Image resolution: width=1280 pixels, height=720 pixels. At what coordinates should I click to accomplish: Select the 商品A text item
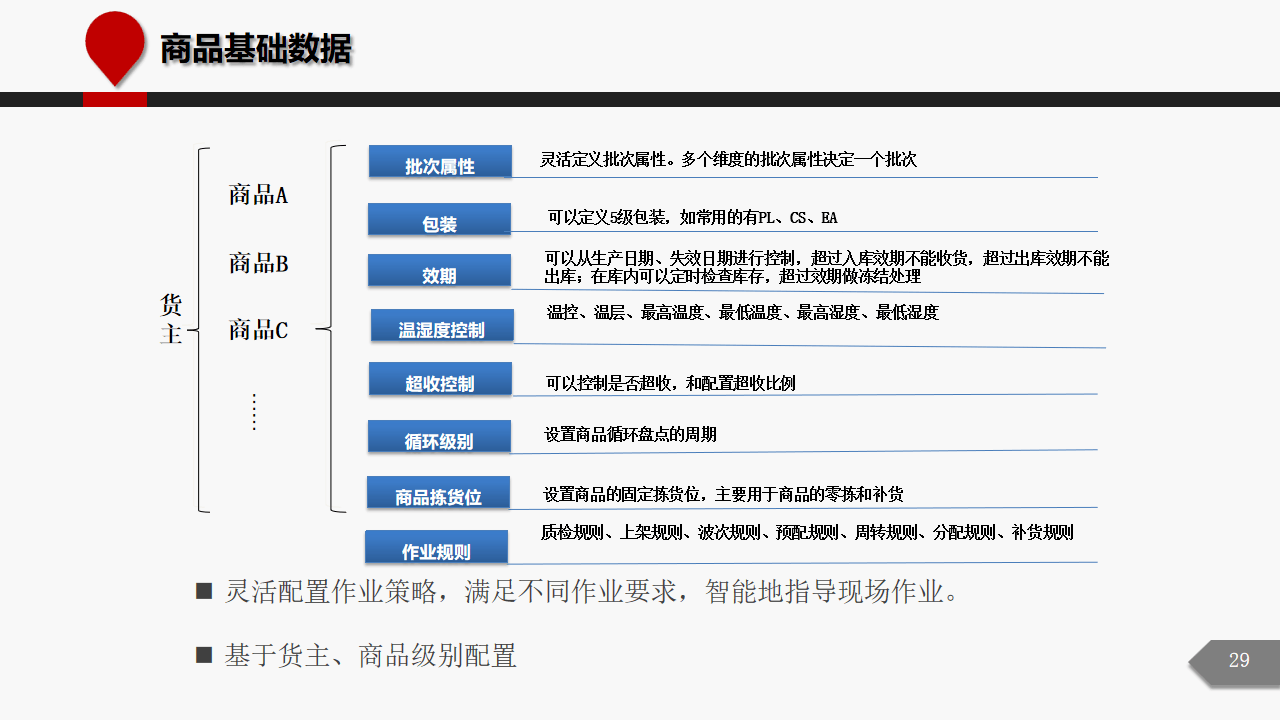click(x=258, y=195)
